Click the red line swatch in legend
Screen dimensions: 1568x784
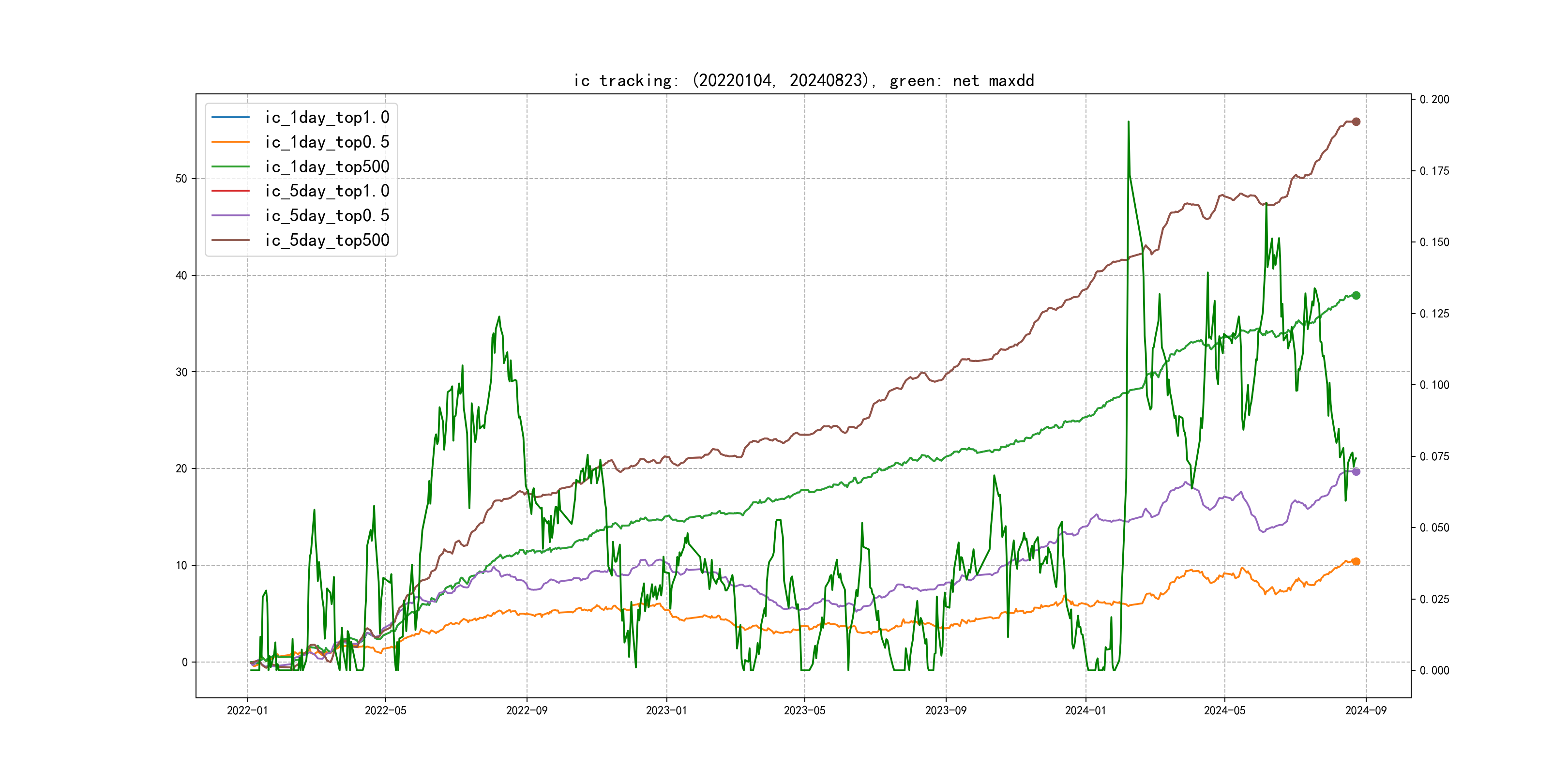pos(230,191)
